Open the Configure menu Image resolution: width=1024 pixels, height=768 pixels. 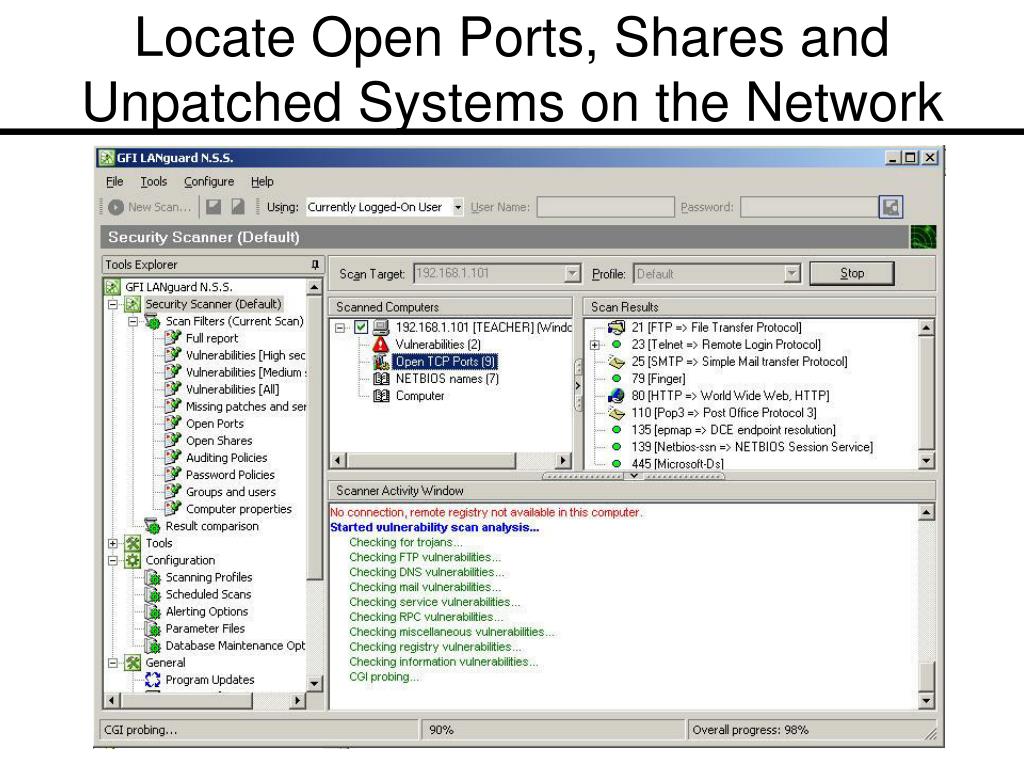tap(208, 182)
